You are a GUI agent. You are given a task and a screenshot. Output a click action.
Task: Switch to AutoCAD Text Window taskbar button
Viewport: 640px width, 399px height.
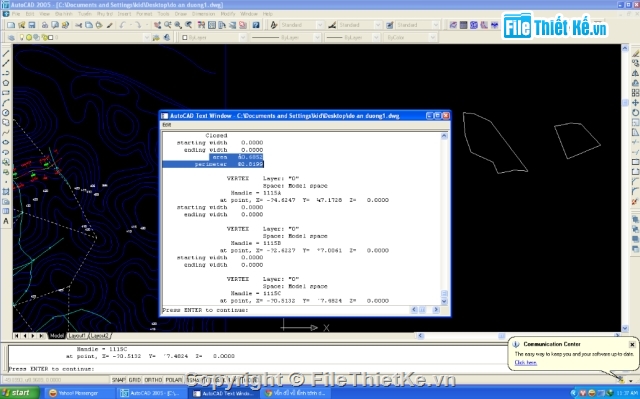[x=224, y=393]
